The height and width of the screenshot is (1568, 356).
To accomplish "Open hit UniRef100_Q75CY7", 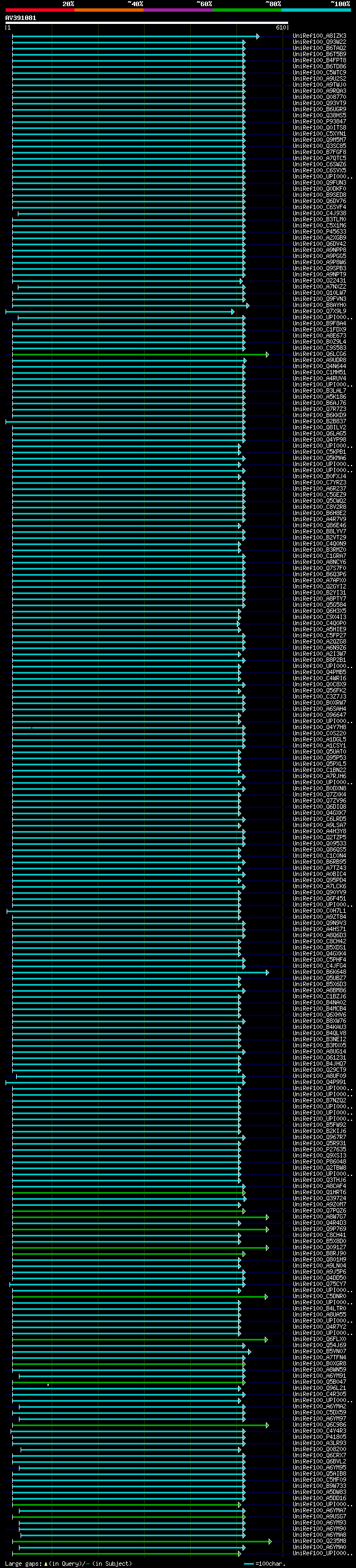I will point(319,1284).
